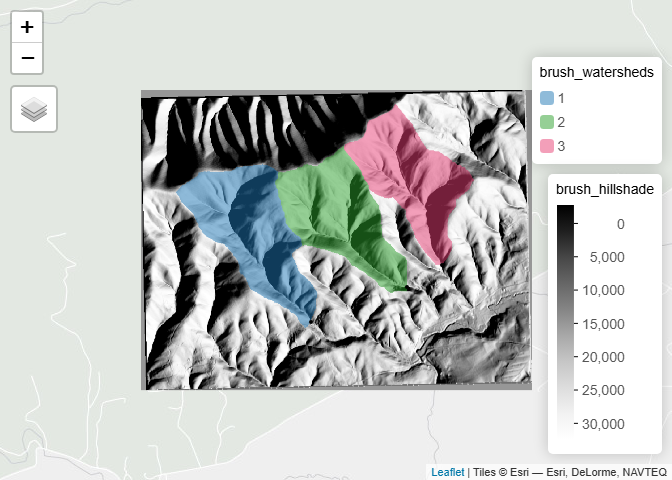Click the brush_watersheds legend title
672x480 pixels.
click(x=596, y=72)
